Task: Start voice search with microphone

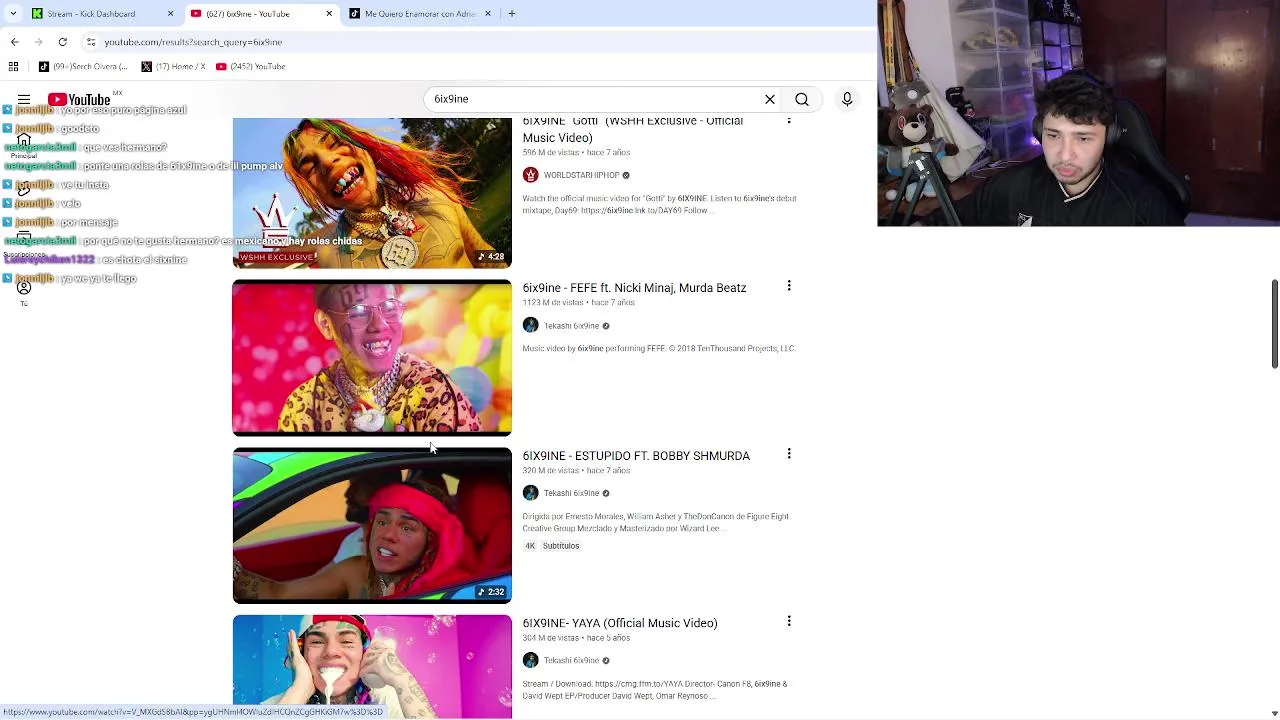Action: point(847,99)
